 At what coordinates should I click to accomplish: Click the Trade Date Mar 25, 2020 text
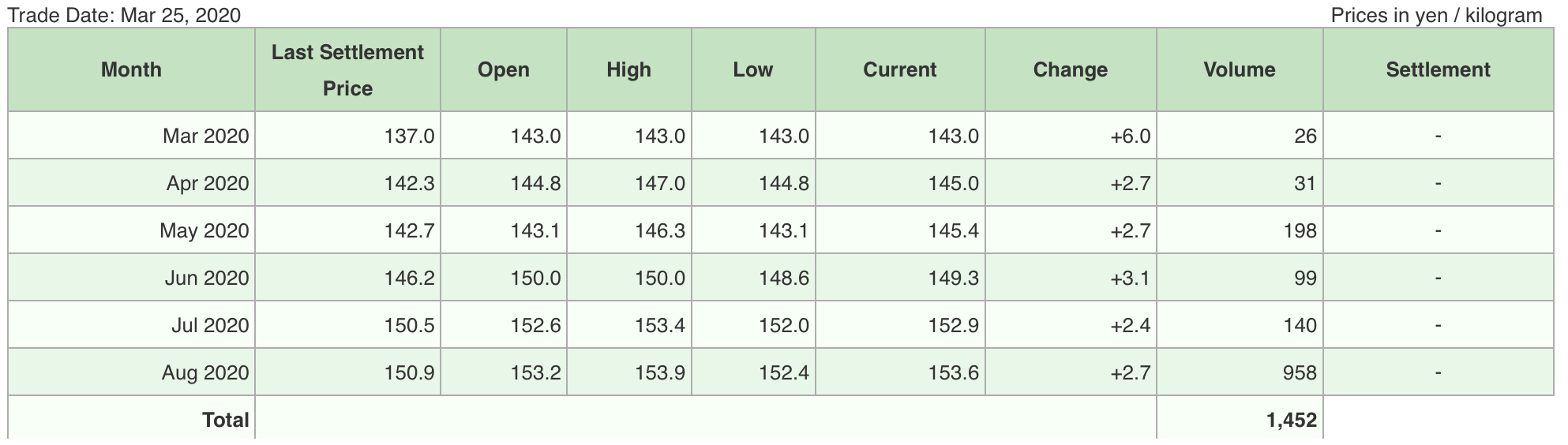124,15
